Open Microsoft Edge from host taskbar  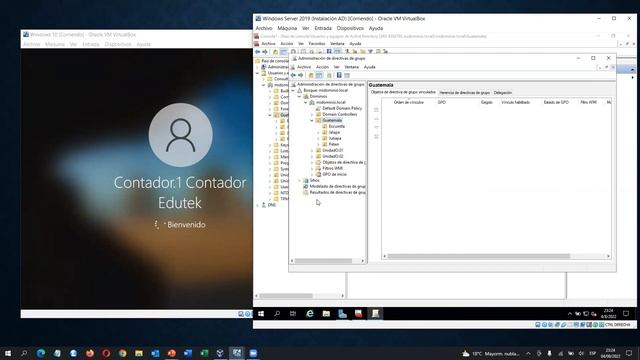pyautogui.click(x=41, y=353)
